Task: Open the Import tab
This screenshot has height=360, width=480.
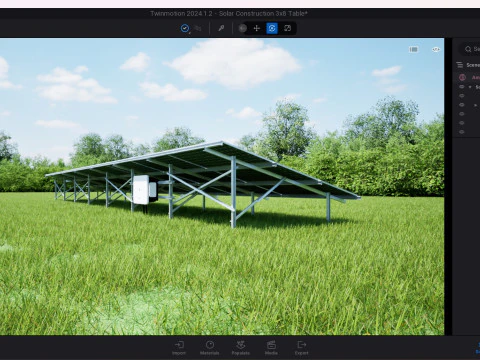Action: coord(179,348)
